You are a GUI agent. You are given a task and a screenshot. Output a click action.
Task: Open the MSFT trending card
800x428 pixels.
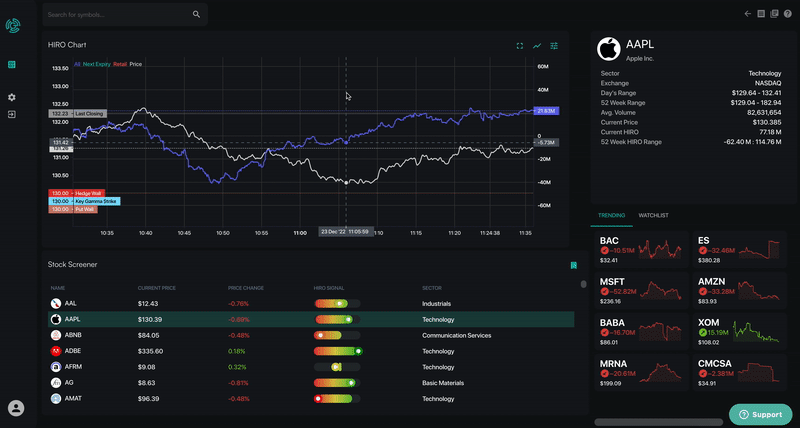pos(641,291)
